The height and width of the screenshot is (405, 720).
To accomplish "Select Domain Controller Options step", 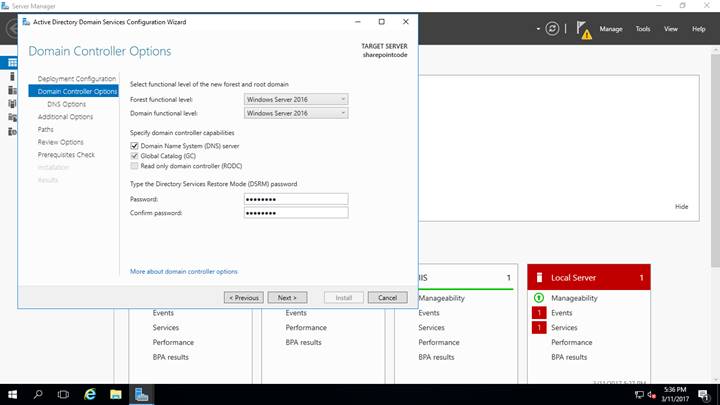I will tap(73, 91).
